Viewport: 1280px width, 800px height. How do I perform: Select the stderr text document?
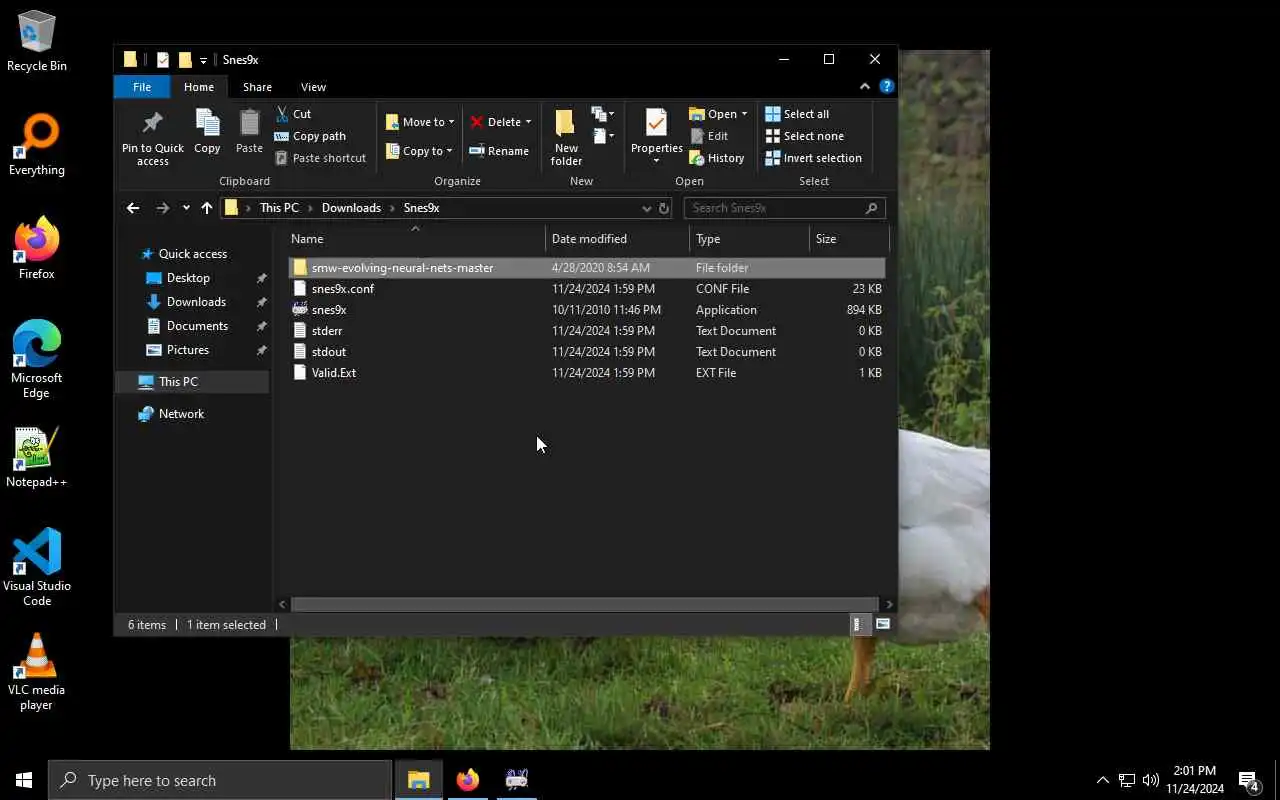click(x=587, y=331)
